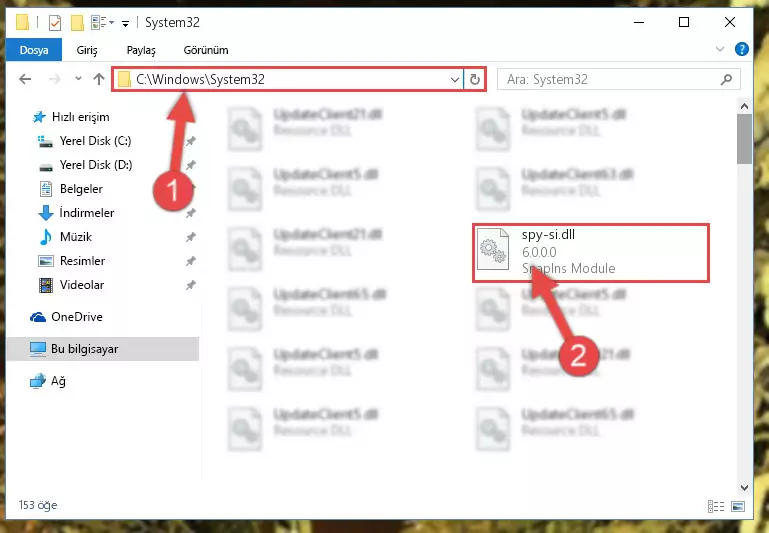Click the search magnifier icon

click(726, 79)
